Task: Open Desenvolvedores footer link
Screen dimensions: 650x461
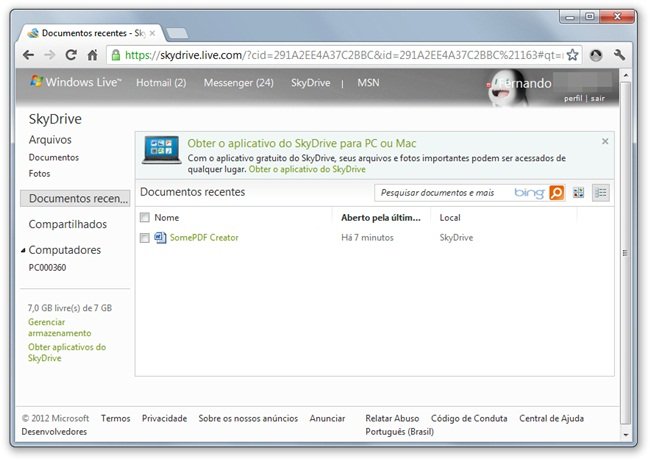Action: (54, 432)
